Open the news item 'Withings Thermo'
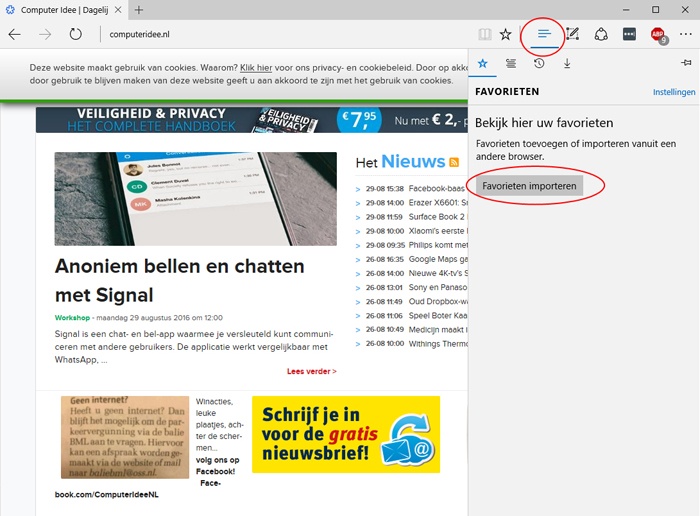The image size is (700, 516). 438,344
